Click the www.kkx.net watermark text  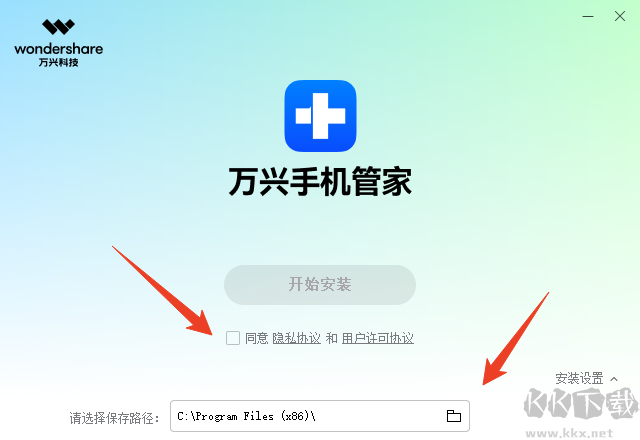[x=569, y=432]
